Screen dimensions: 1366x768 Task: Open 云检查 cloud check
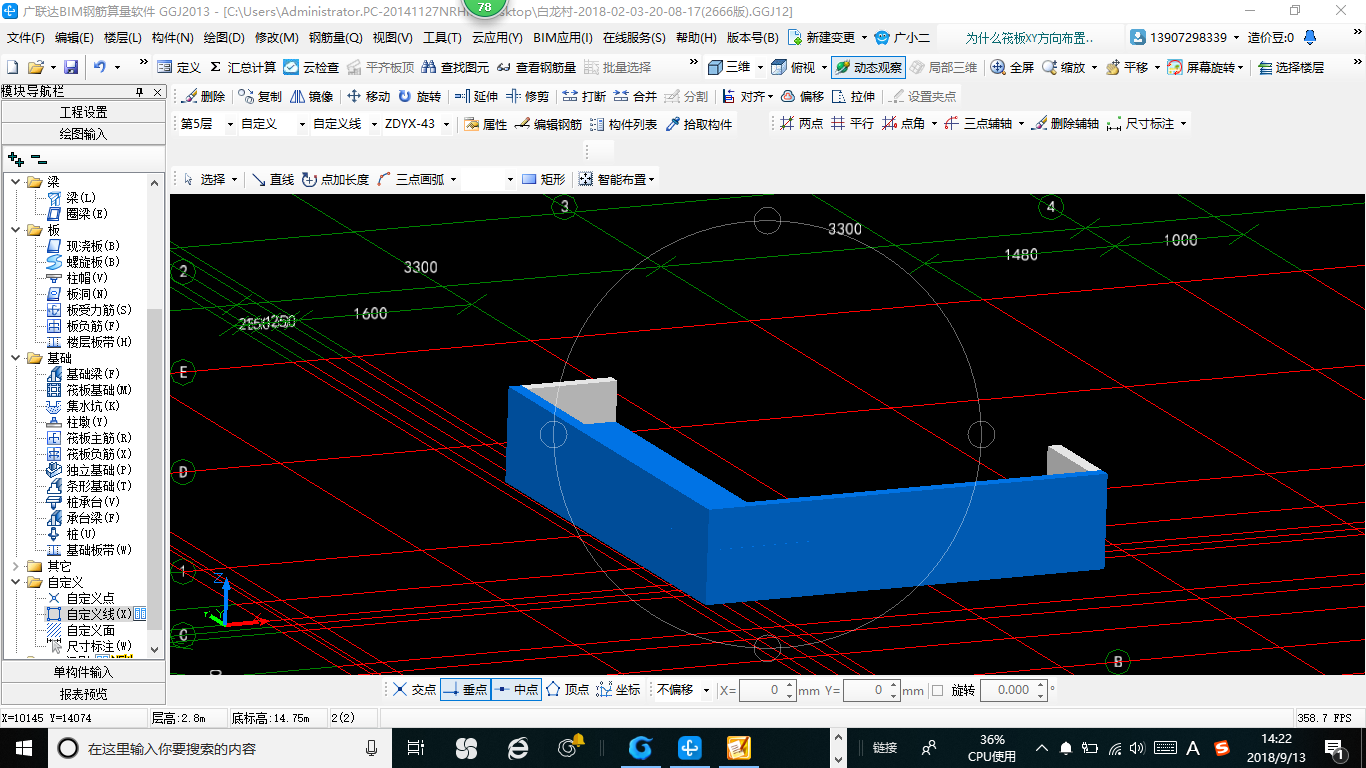pyautogui.click(x=311, y=67)
